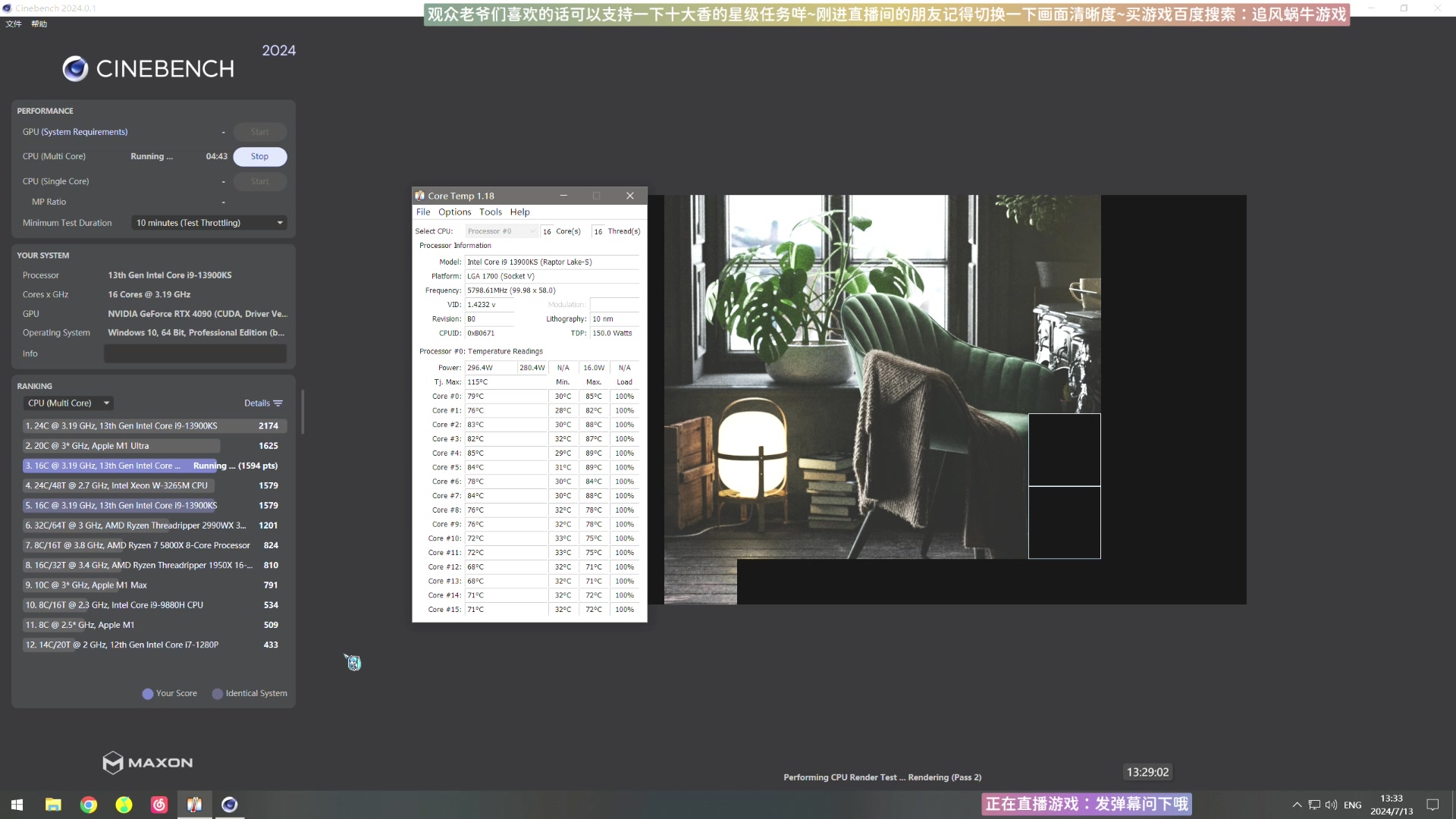Select ranking row Core i9-9880H 534
Image resolution: width=1456 pixels, height=819 pixels.
click(155, 605)
